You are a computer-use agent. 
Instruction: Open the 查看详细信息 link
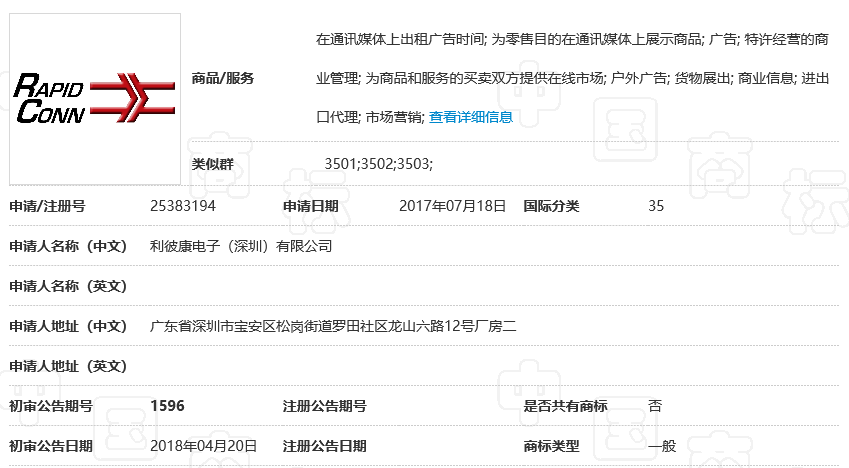(x=470, y=117)
